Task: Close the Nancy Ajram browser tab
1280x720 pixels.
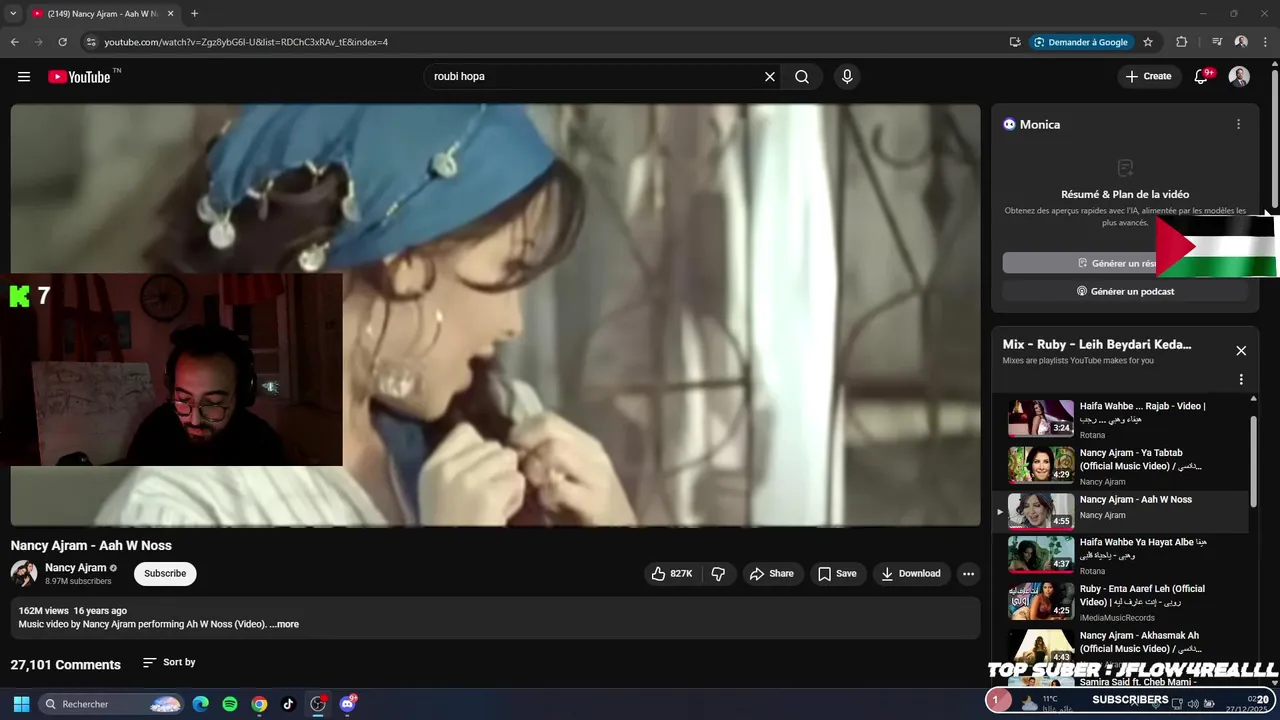Action: pyautogui.click(x=170, y=14)
